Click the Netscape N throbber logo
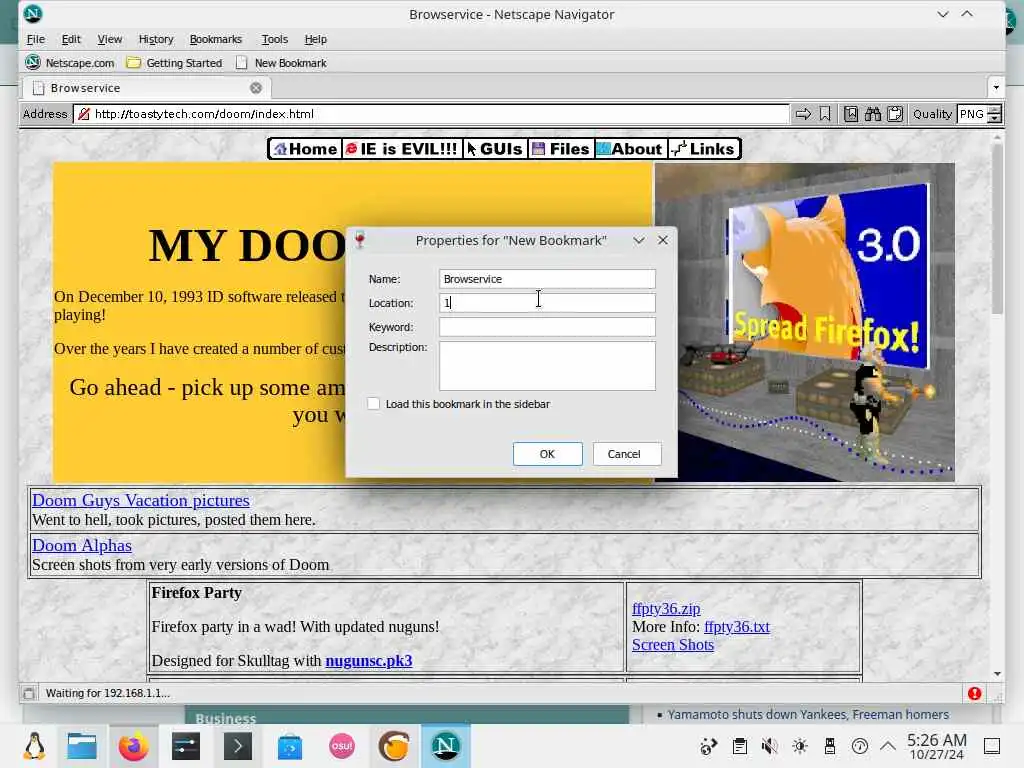Screen dimensions: 1024x768 click(x=33, y=14)
